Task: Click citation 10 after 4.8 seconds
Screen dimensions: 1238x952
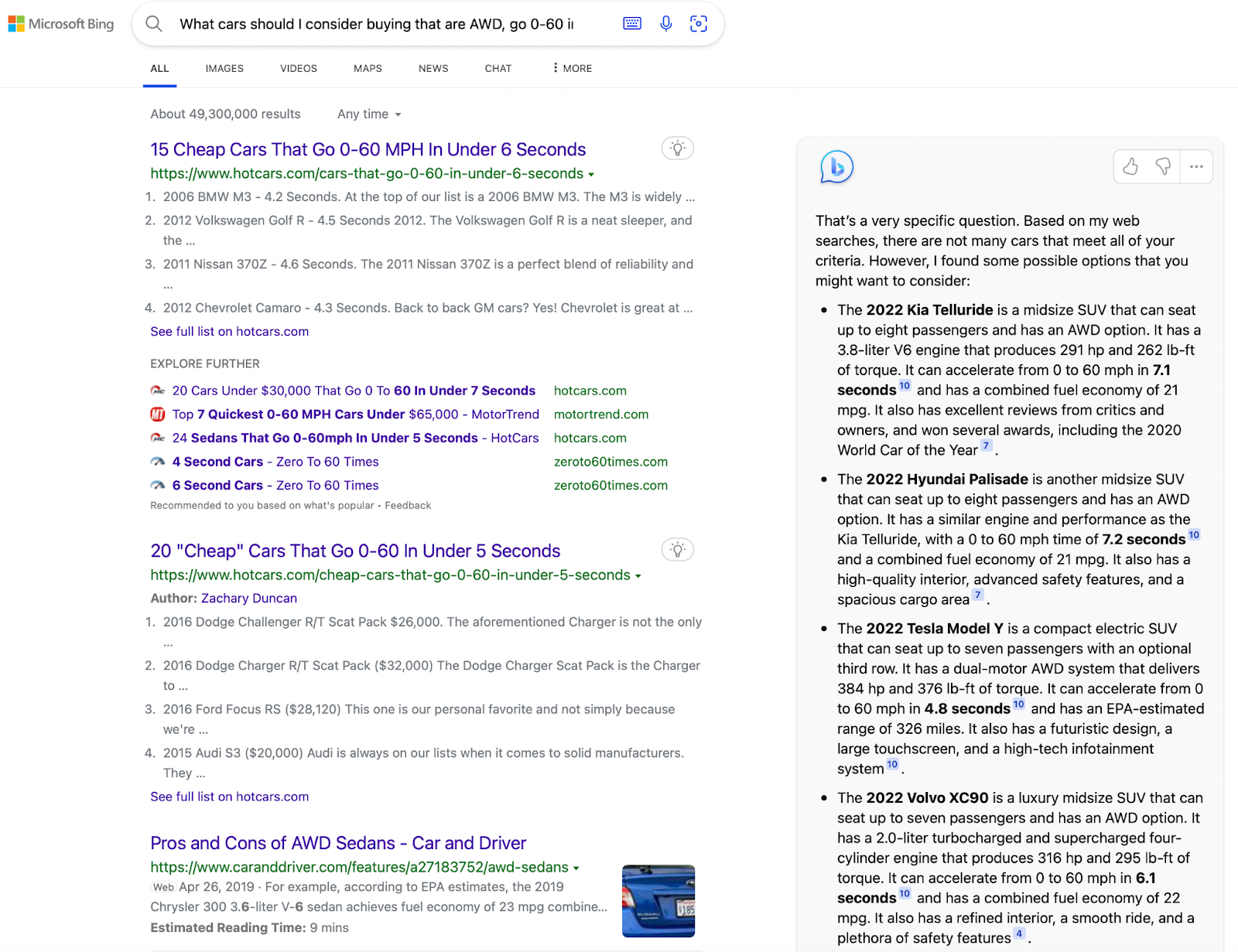Action: click(1018, 705)
